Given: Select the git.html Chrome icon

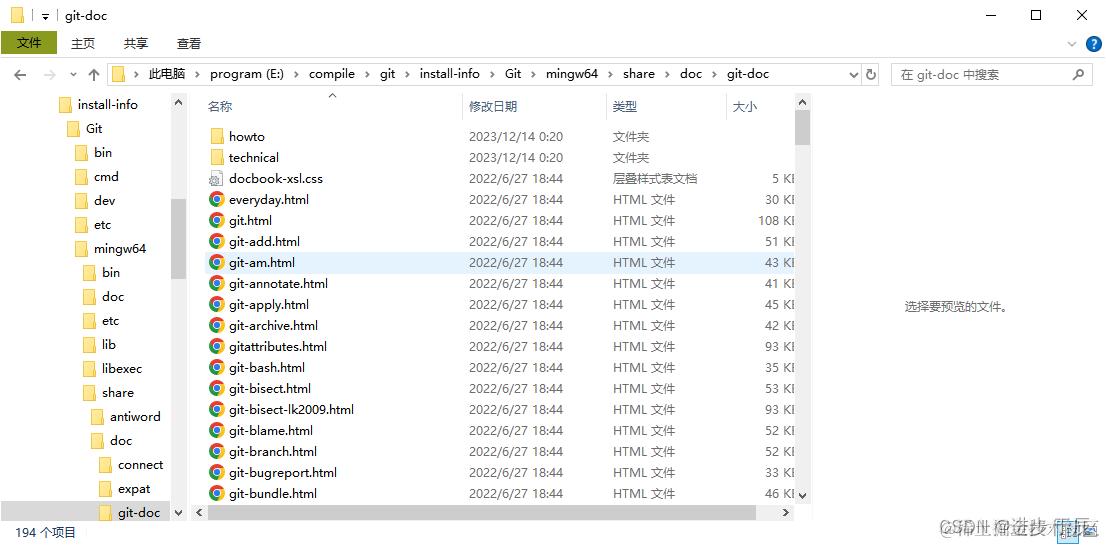Looking at the screenshot, I should [217, 221].
